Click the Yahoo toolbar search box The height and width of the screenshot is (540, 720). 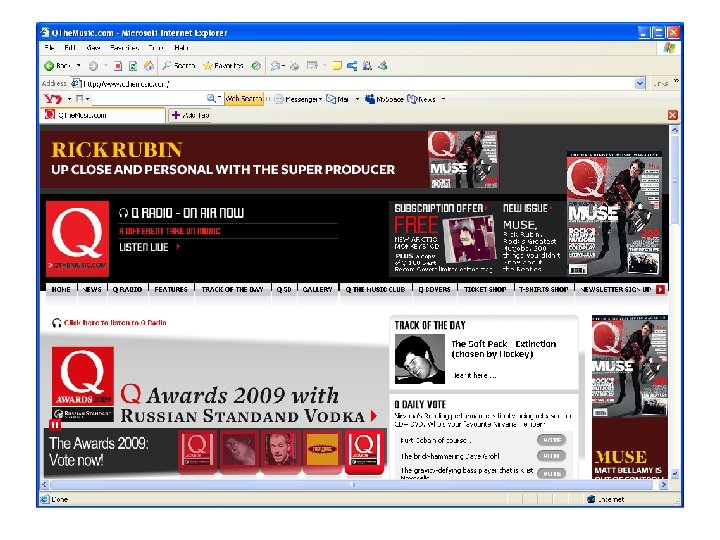[149, 99]
